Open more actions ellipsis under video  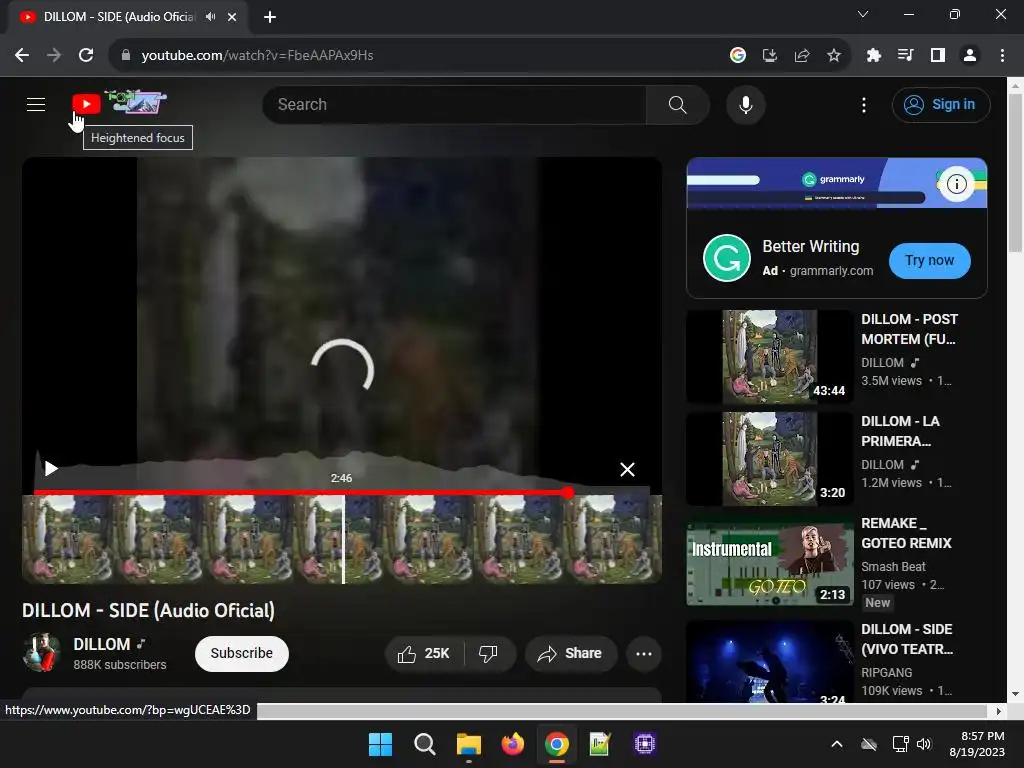click(643, 654)
